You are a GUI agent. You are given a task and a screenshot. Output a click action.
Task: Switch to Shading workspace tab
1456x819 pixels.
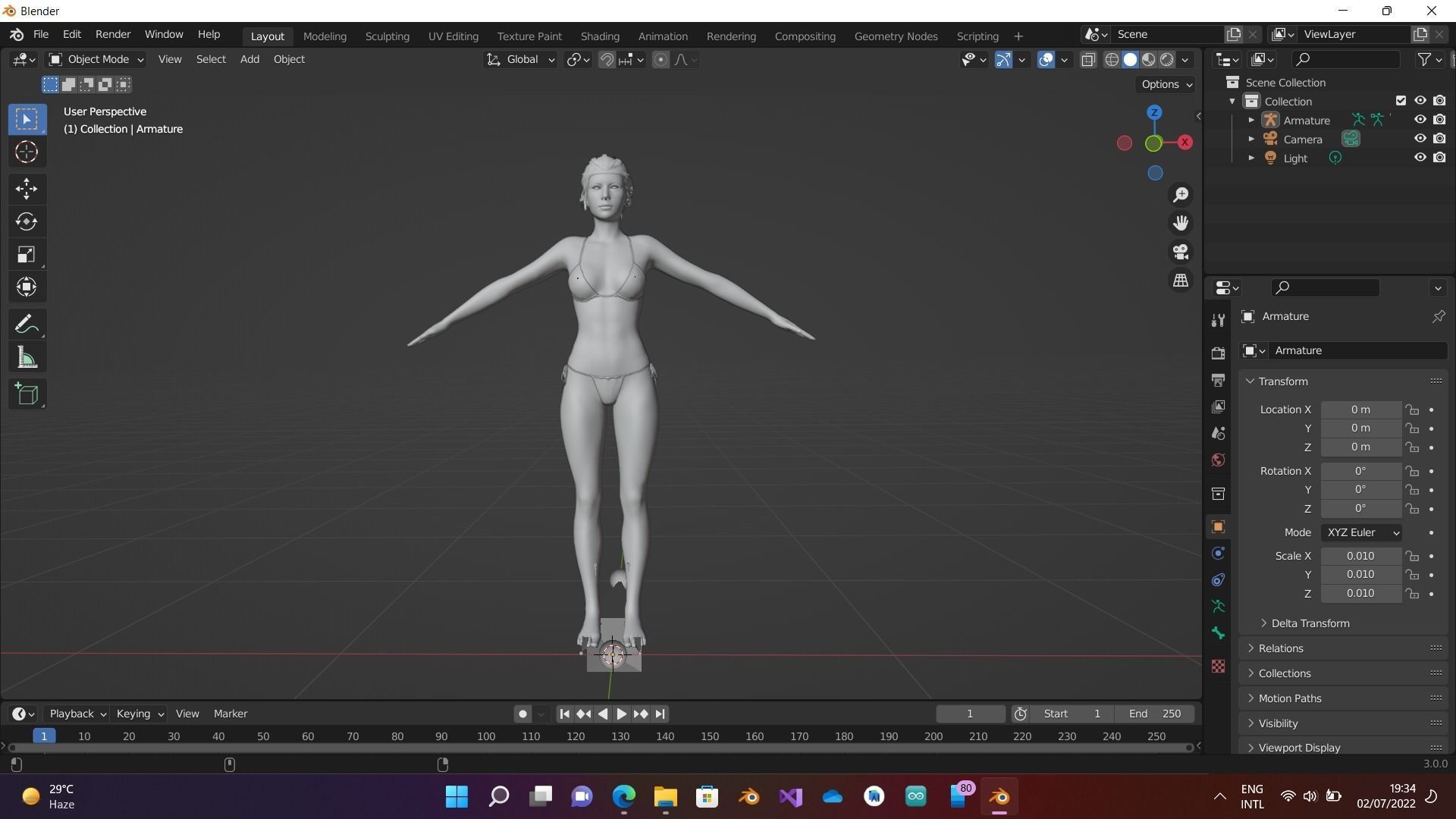[x=600, y=36]
